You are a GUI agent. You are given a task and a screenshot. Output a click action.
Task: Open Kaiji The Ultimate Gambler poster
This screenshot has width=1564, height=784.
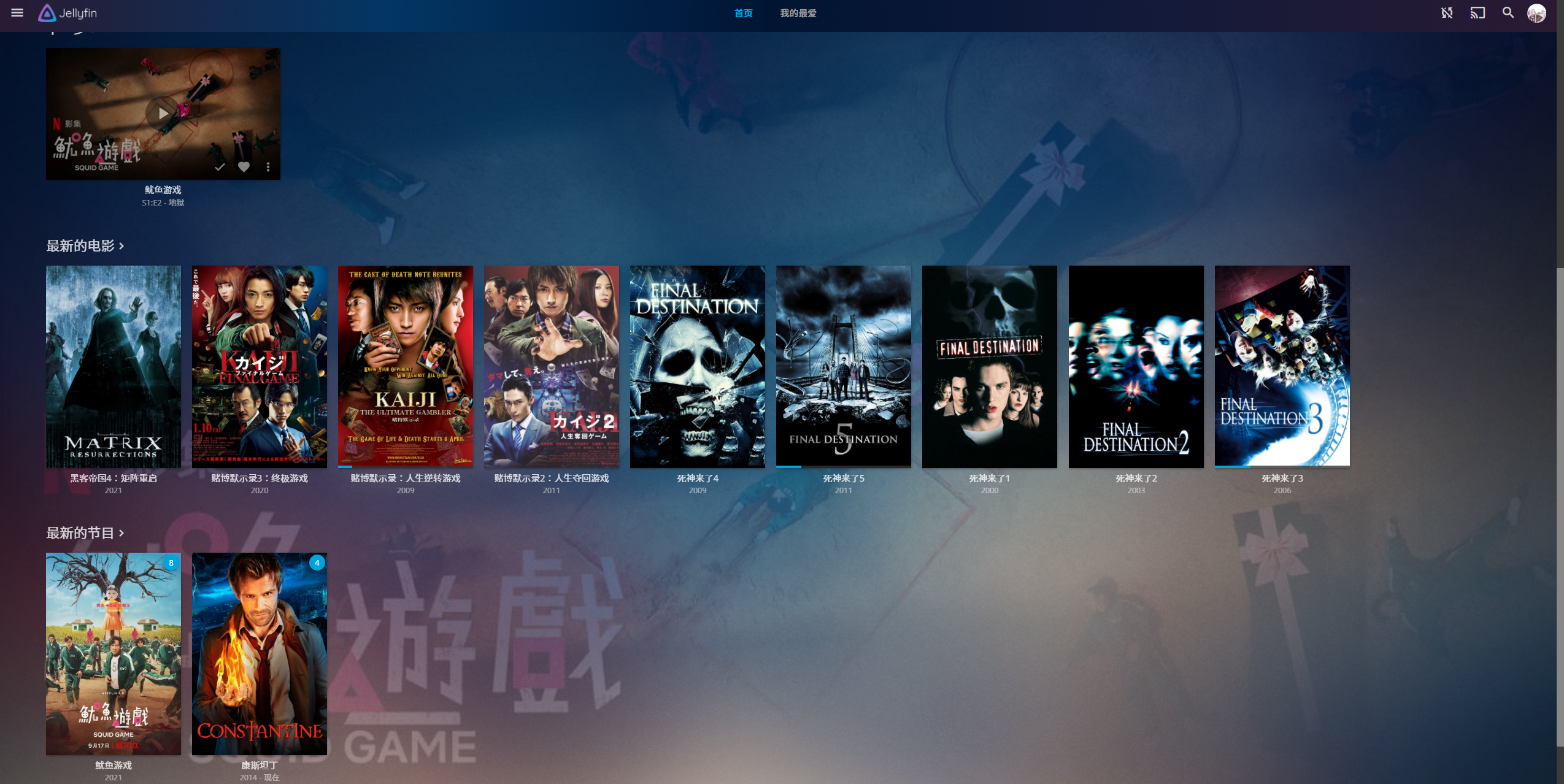[x=406, y=366]
